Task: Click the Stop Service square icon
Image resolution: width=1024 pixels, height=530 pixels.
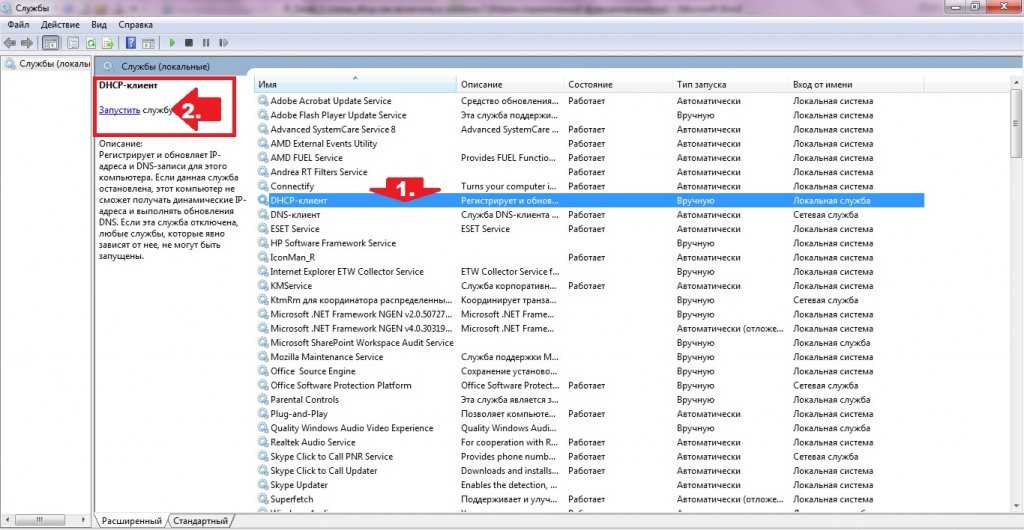Action: pyautogui.click(x=188, y=43)
